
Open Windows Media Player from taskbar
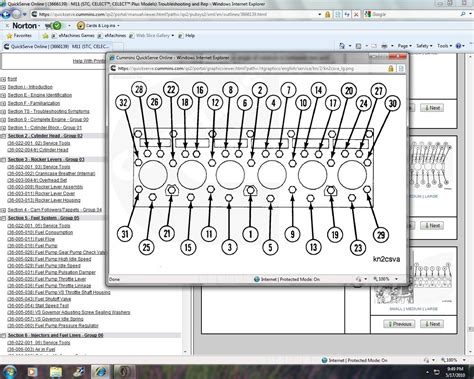pos(32,372)
